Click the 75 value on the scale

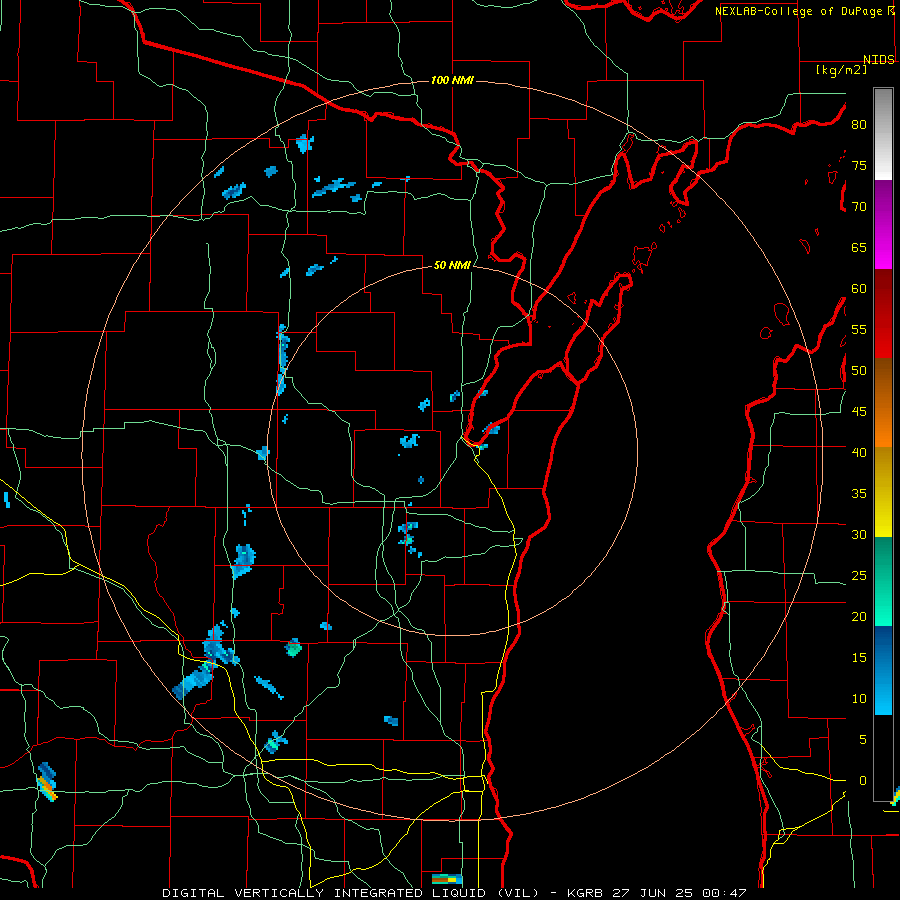pos(859,166)
